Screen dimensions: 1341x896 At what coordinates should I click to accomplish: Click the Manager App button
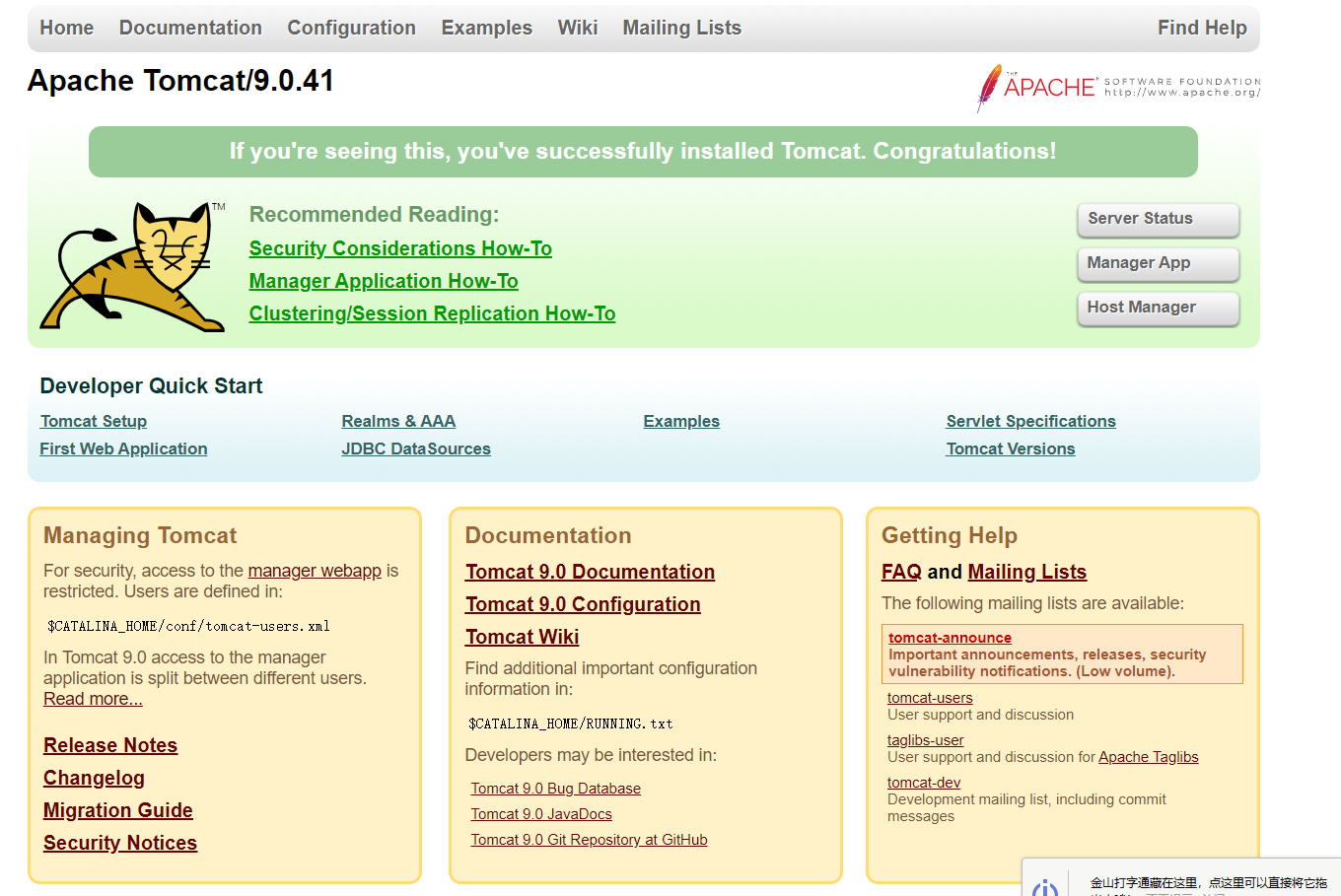tap(1158, 264)
